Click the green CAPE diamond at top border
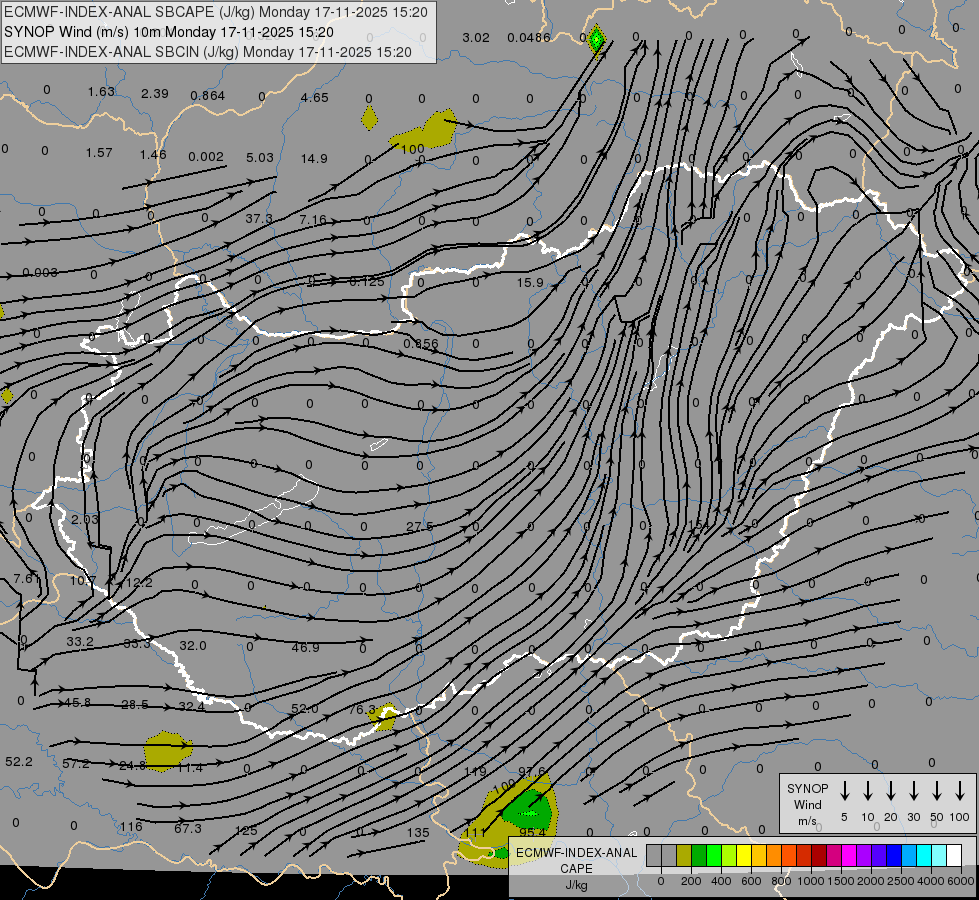Image resolution: width=979 pixels, height=900 pixels. click(597, 40)
